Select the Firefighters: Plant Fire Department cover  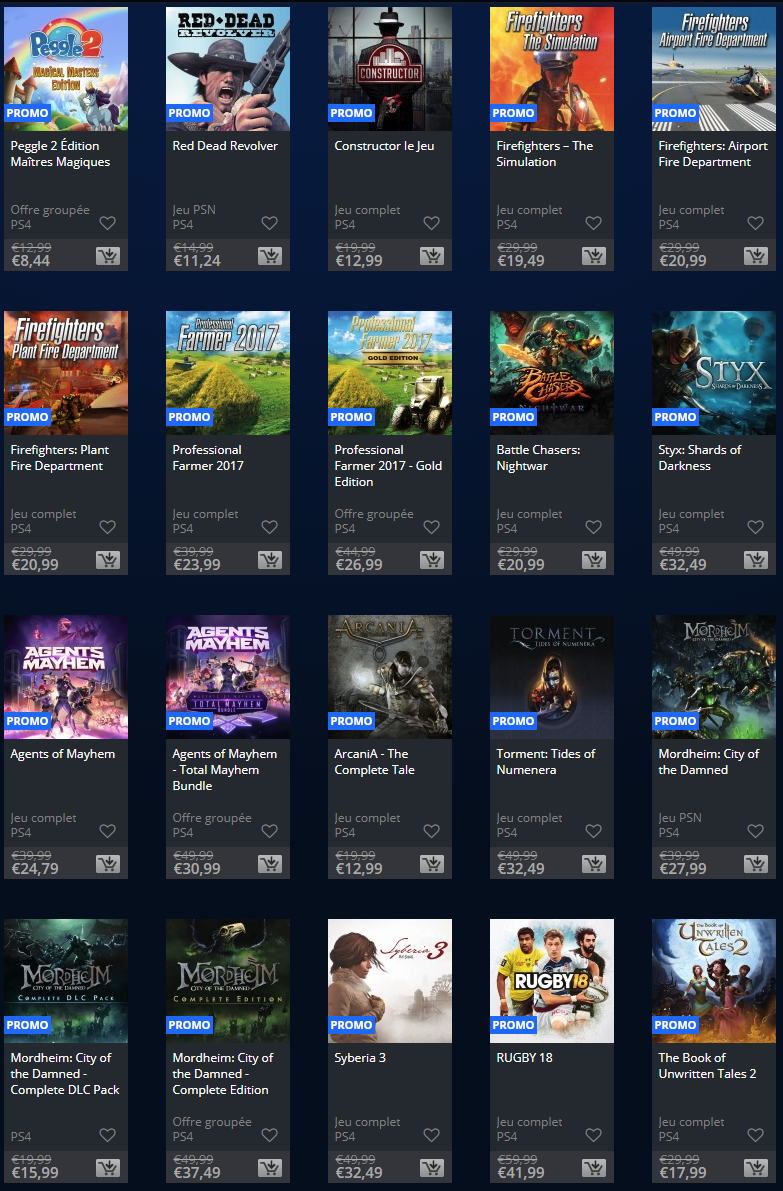click(x=66, y=372)
